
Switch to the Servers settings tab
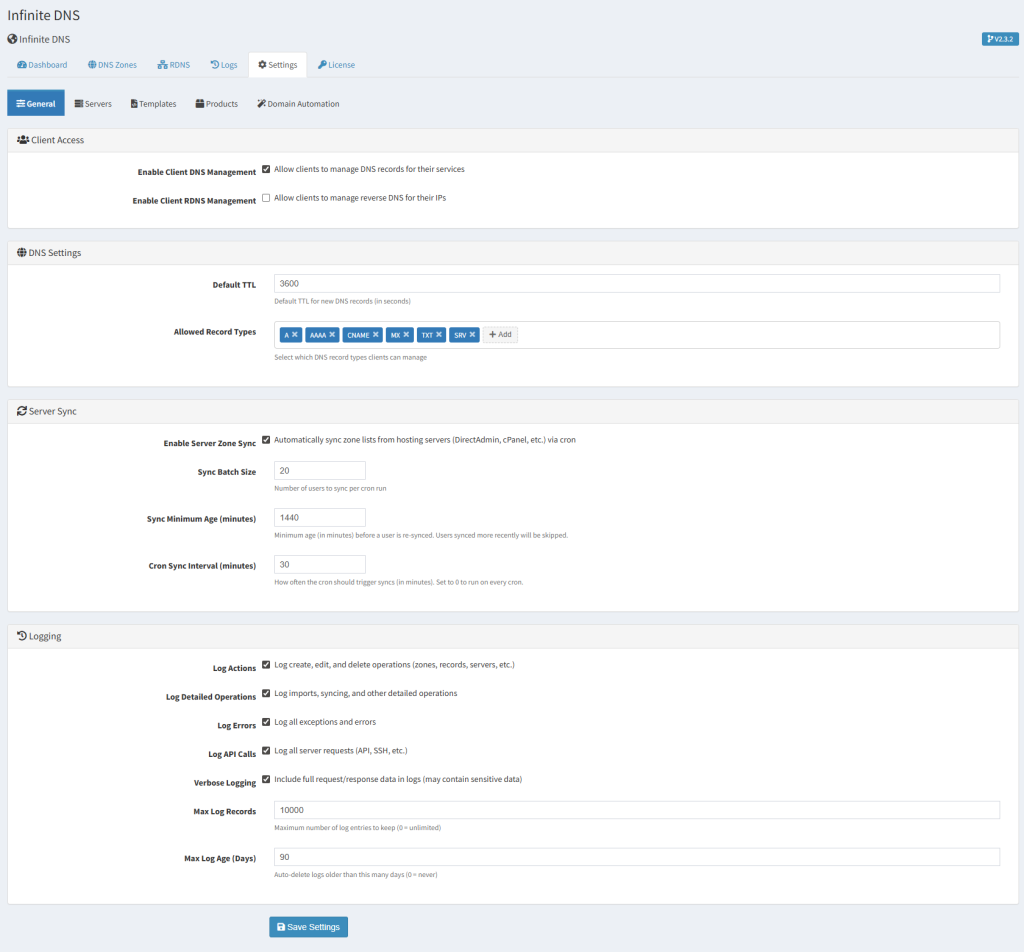click(x=93, y=104)
